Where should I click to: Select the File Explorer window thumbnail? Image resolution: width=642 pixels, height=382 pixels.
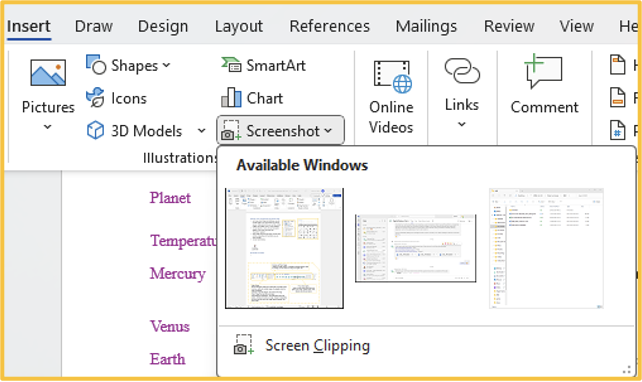[546, 249]
